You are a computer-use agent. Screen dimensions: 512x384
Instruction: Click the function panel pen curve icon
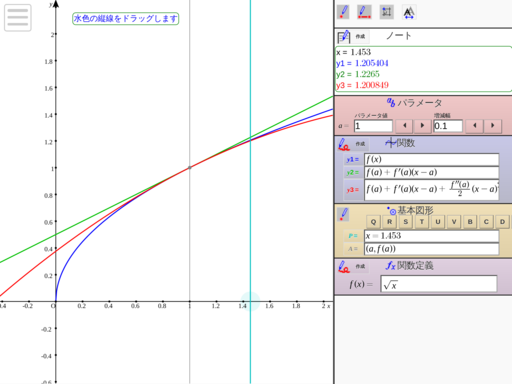[x=344, y=144]
